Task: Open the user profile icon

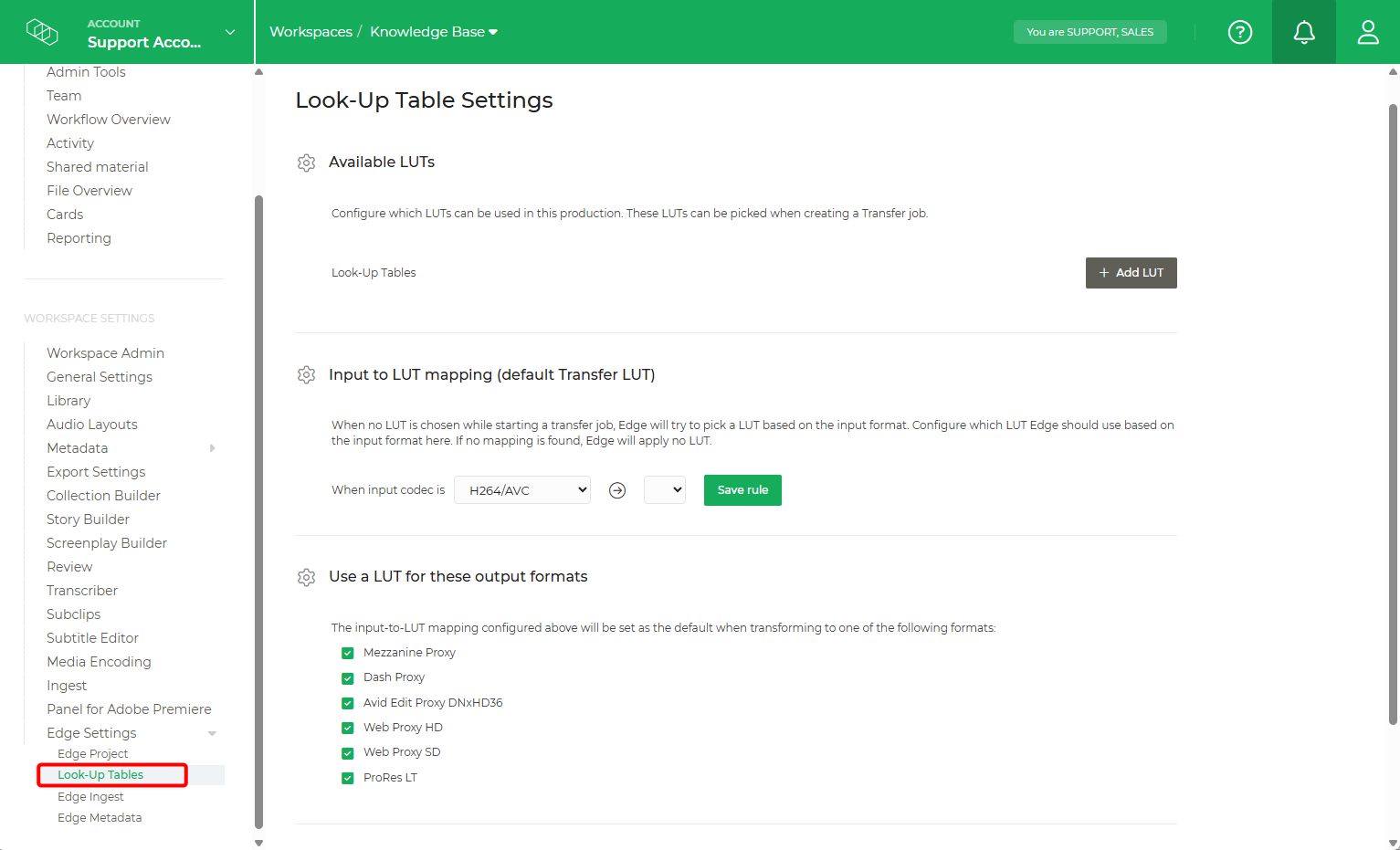Action: point(1367,32)
